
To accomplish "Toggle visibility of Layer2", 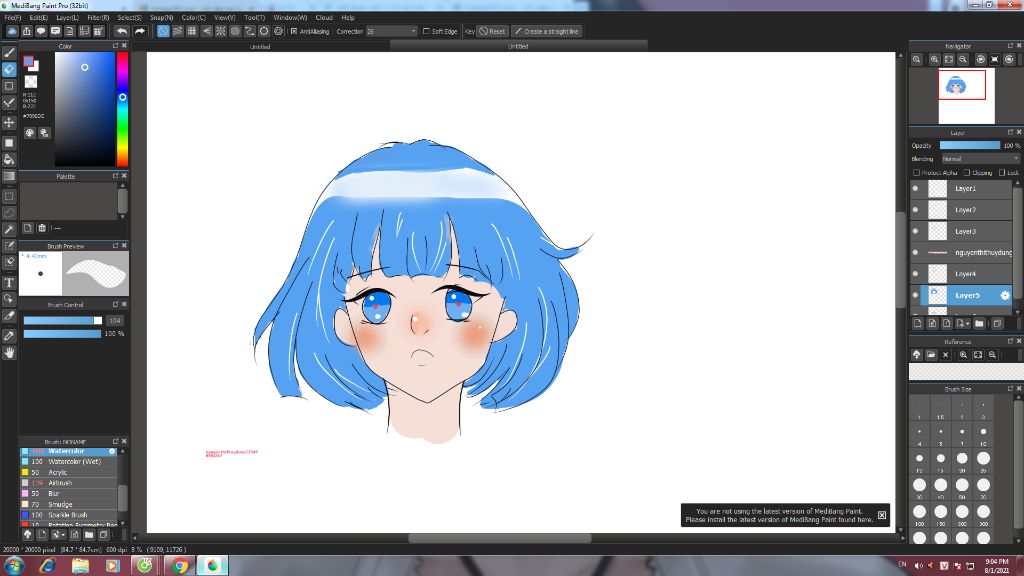I will (x=915, y=210).
